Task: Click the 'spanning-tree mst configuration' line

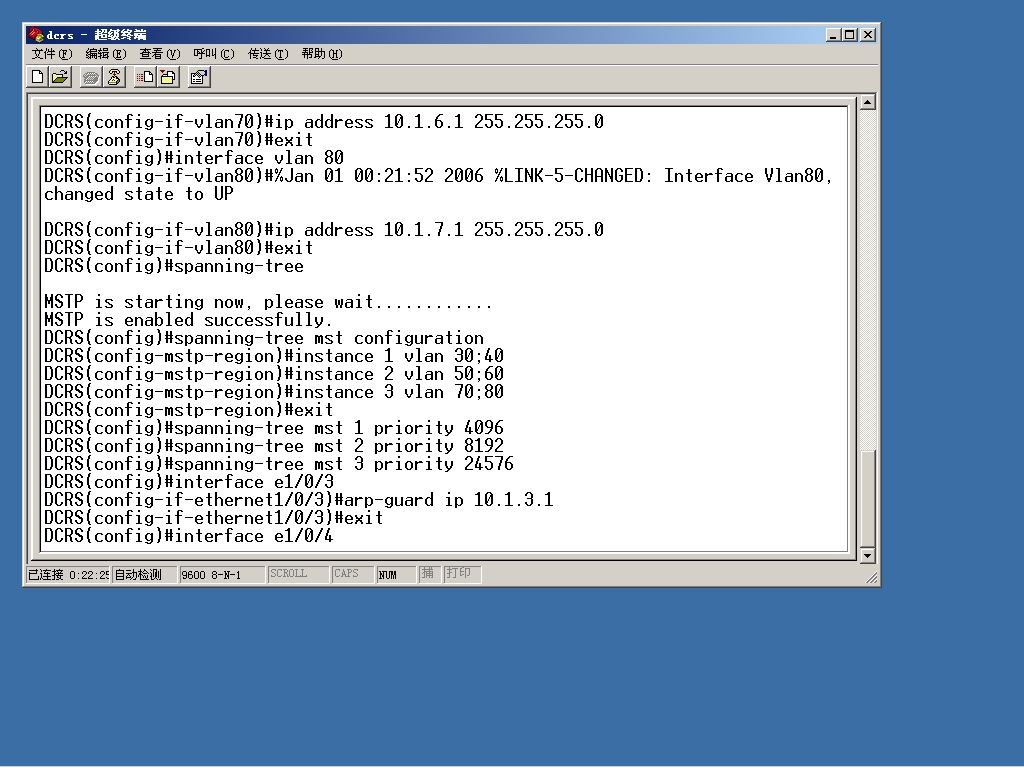Action: 264,338
